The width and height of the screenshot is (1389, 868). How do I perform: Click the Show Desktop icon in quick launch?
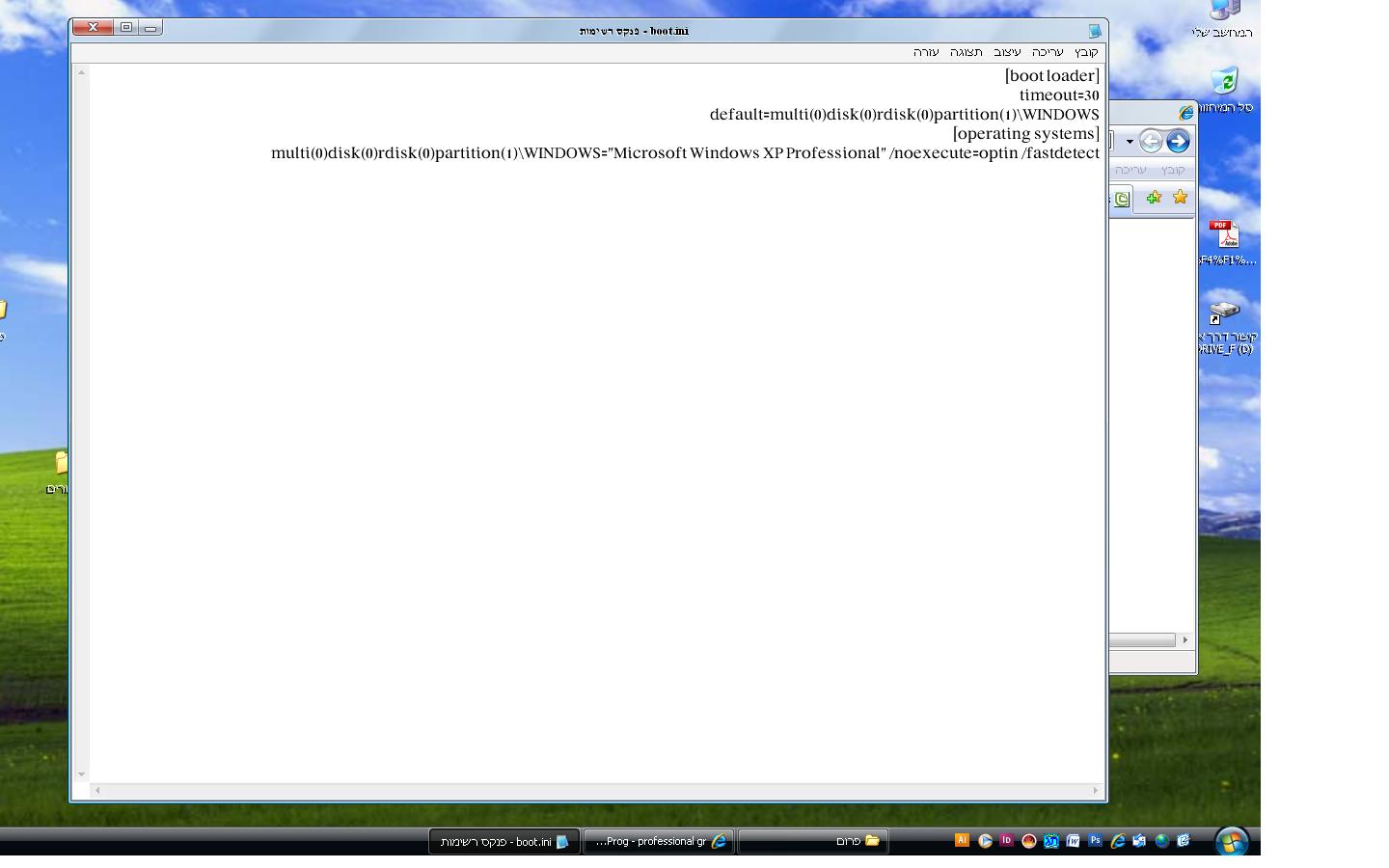click(1139, 841)
